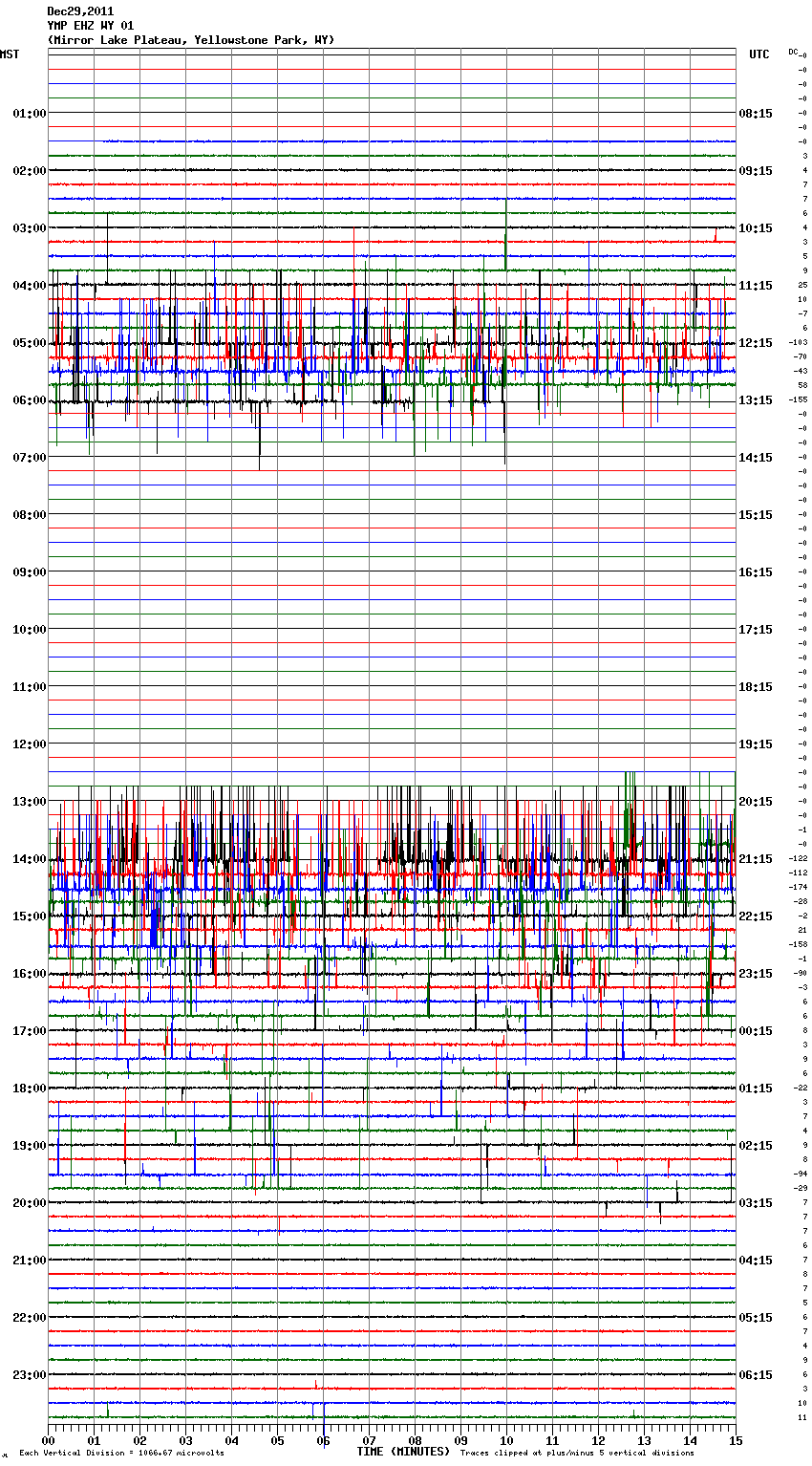
Task: Click minute tick label 05 on bottom axis
Action: (x=277, y=1441)
